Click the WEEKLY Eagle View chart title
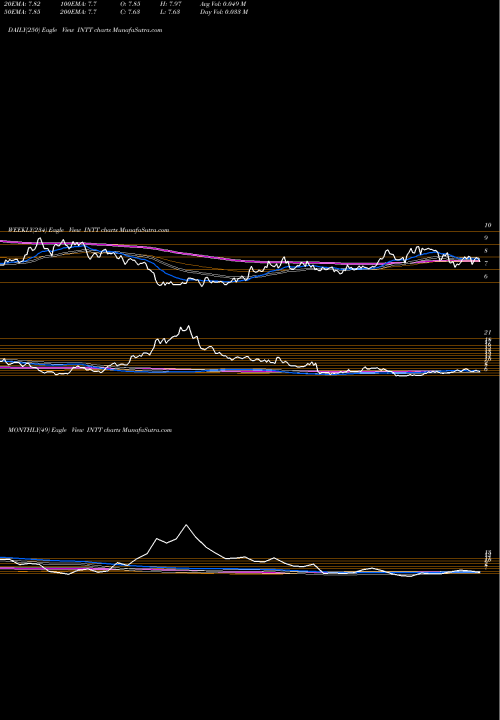Screen dimensions: 500x720 pyautogui.click(x=89, y=230)
